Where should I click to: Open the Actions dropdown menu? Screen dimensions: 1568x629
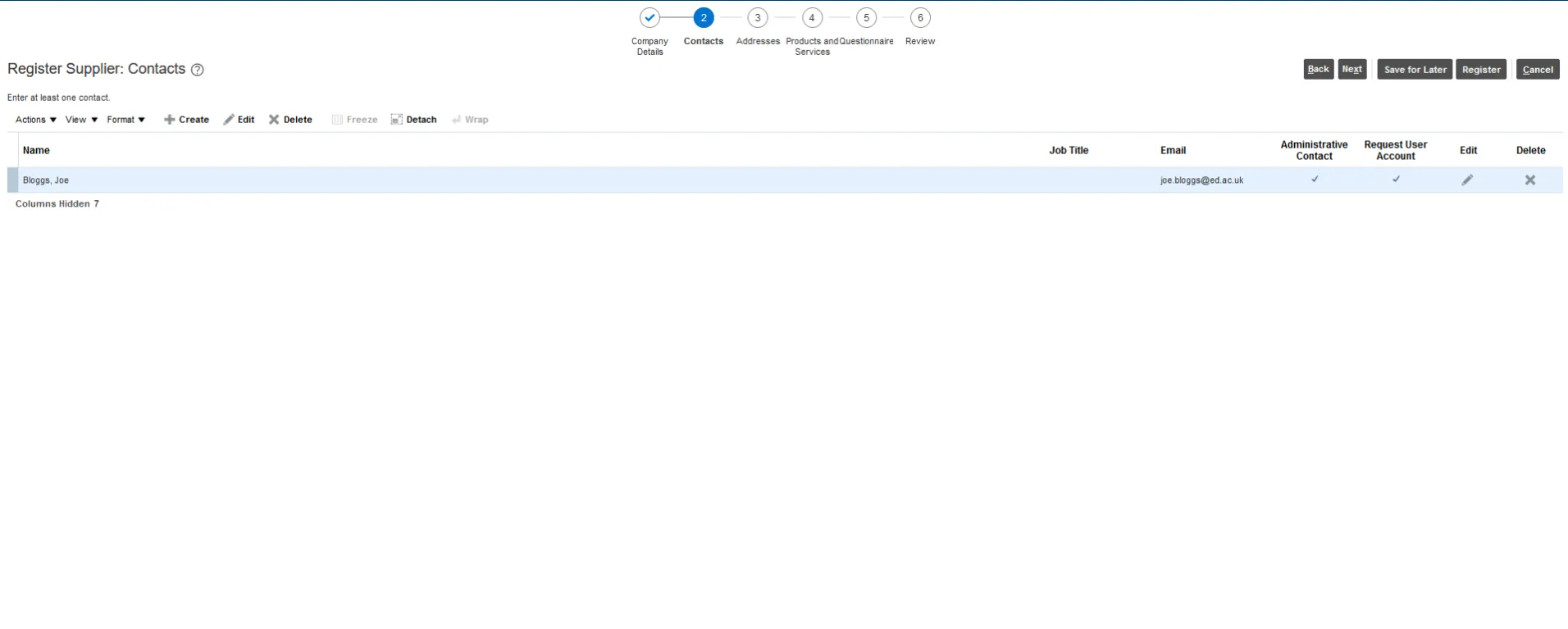36,120
